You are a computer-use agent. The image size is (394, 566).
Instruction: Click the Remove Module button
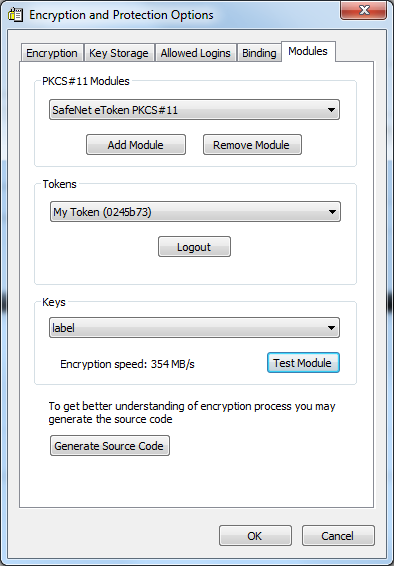(252, 145)
